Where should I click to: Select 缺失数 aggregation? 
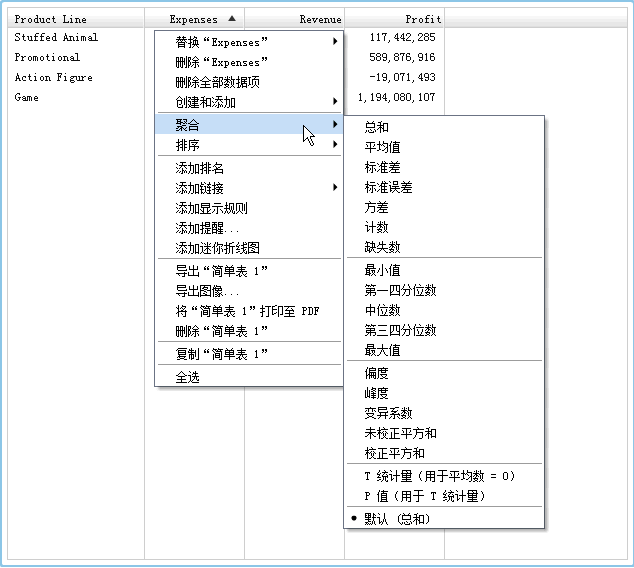444,247
